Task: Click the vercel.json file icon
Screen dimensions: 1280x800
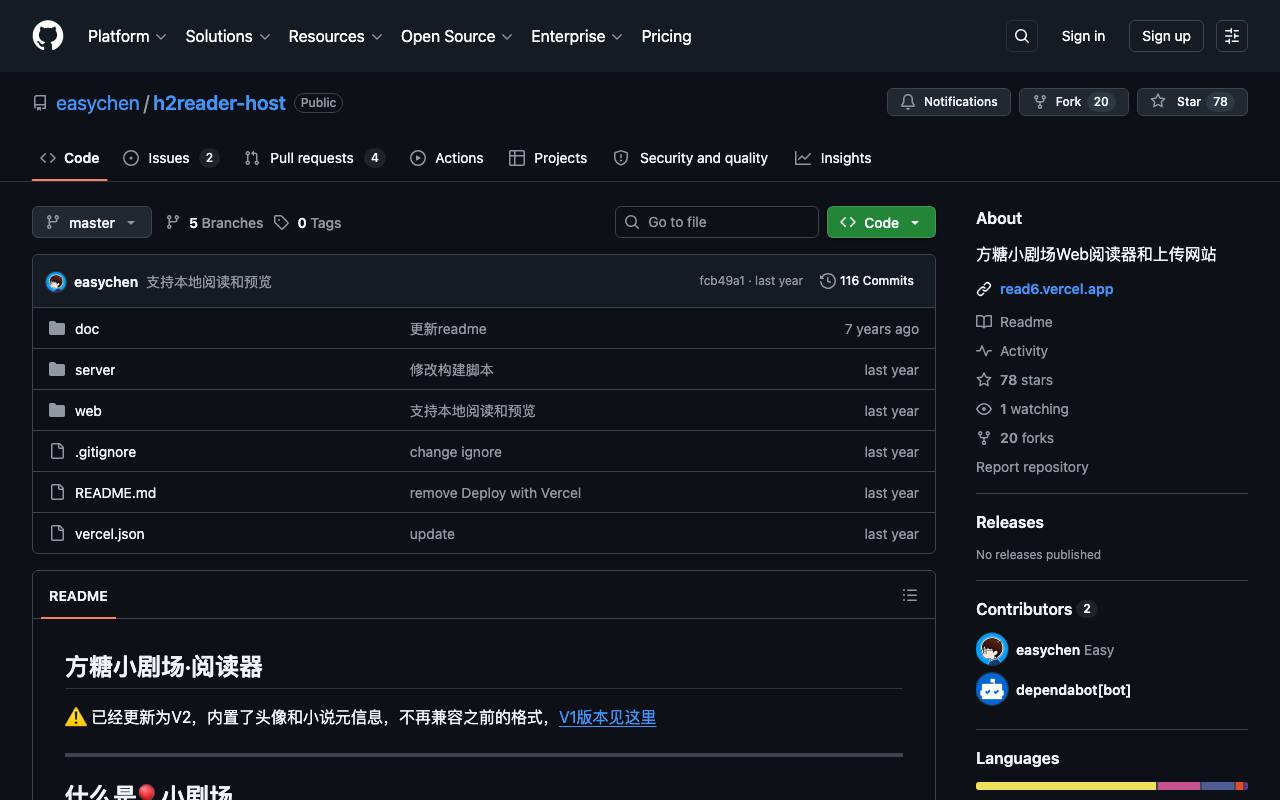Action: 57,533
